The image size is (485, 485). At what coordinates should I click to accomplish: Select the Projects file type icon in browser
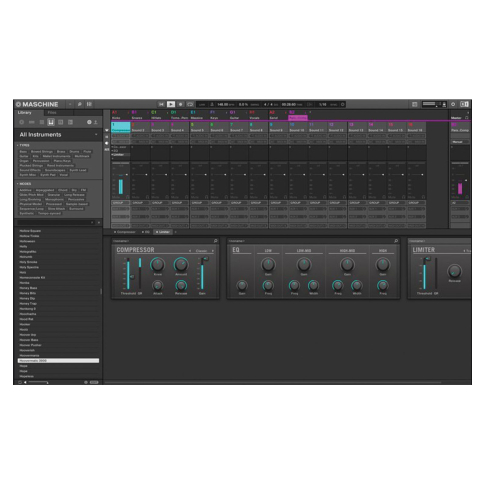point(22,122)
